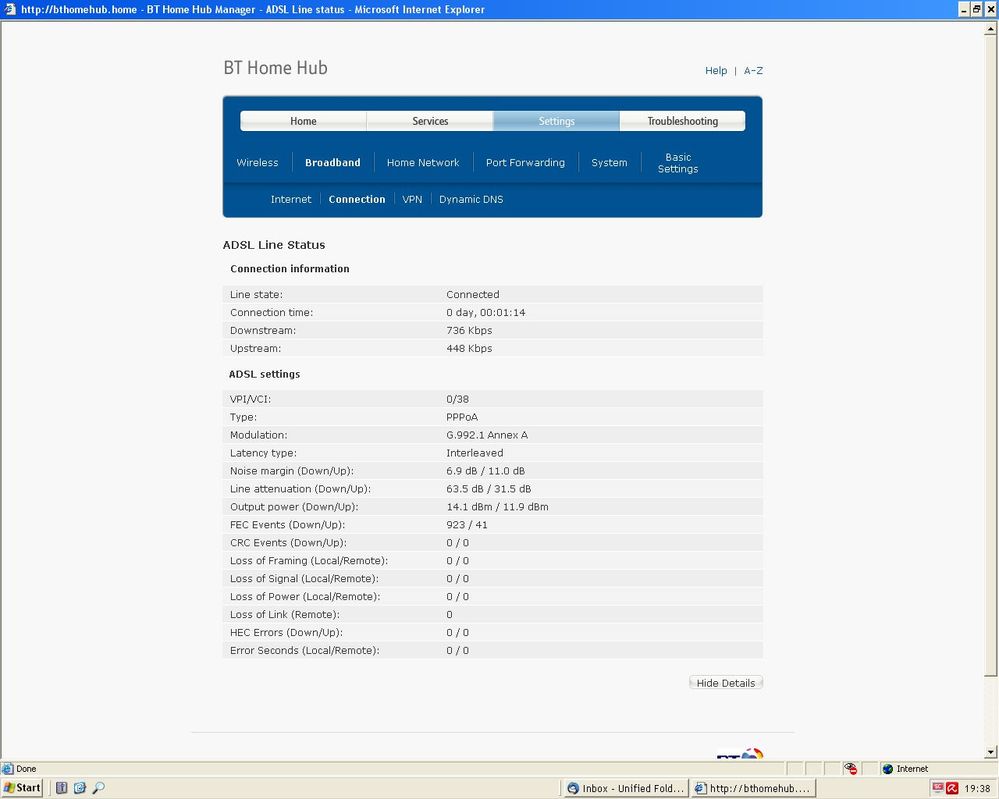Restore the Internet Explorer window
Viewport: 999px width, 799px height.
(x=977, y=9)
